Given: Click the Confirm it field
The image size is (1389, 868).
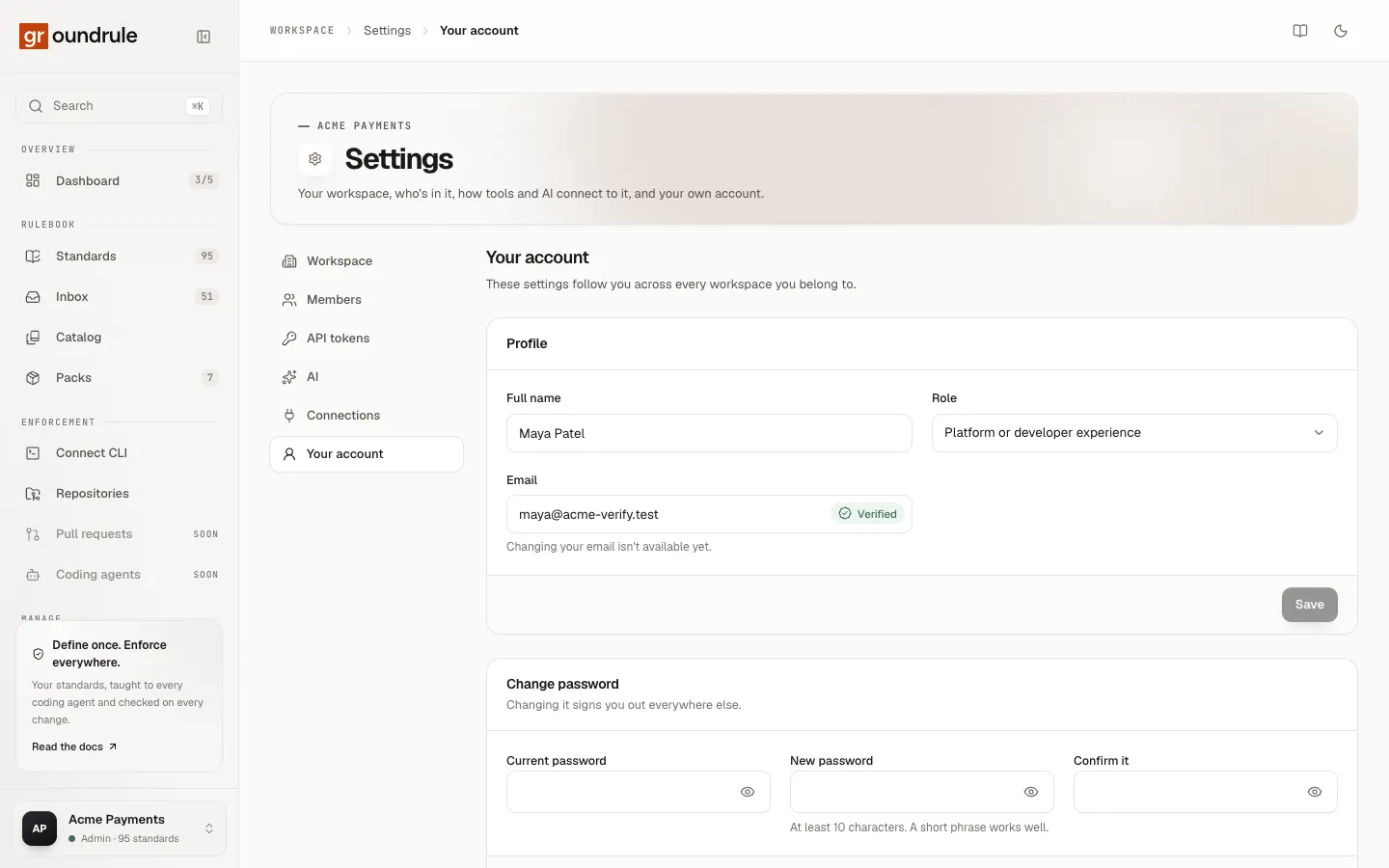Looking at the screenshot, I should click(x=1206, y=792).
